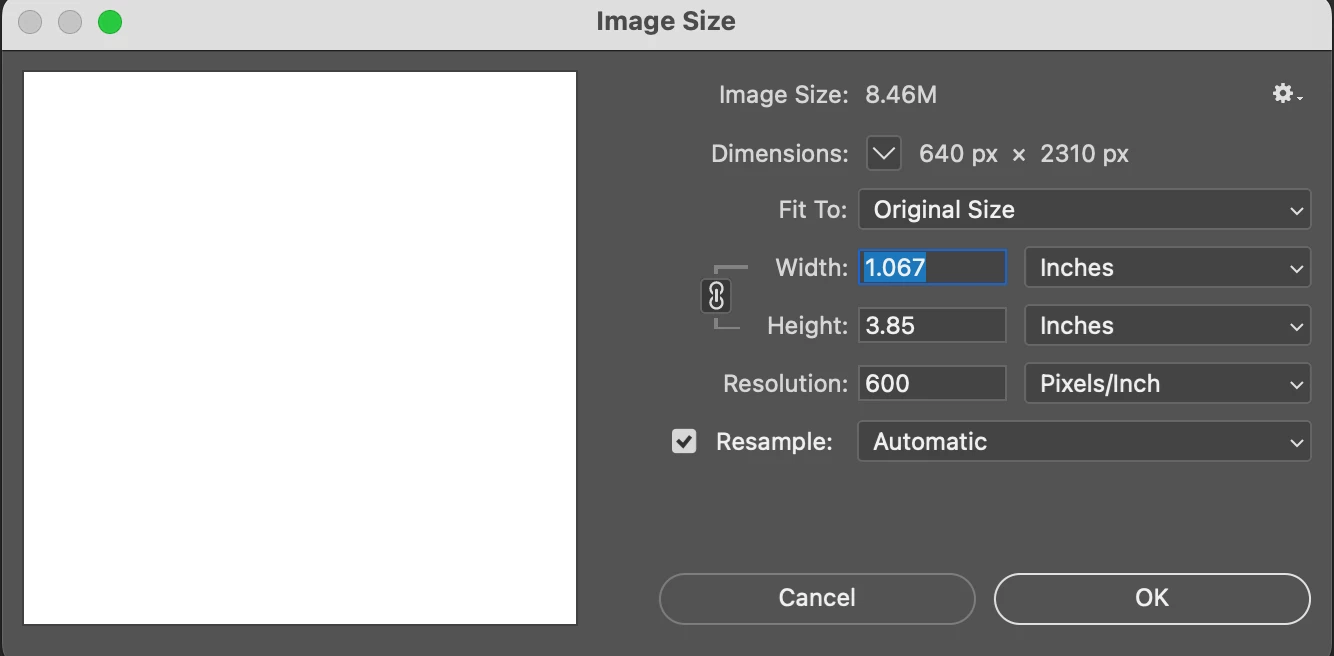The height and width of the screenshot is (656, 1334).
Task: Click the Resolution label text
Action: pyautogui.click(x=785, y=384)
